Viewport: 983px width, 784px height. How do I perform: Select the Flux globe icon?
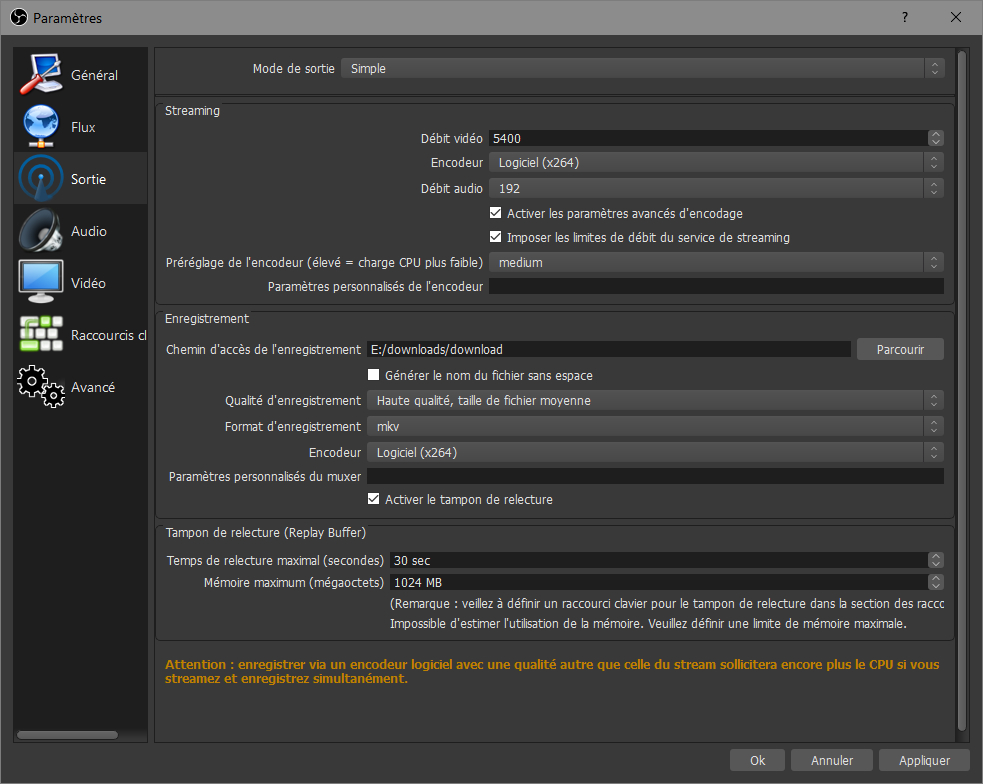pos(41,127)
